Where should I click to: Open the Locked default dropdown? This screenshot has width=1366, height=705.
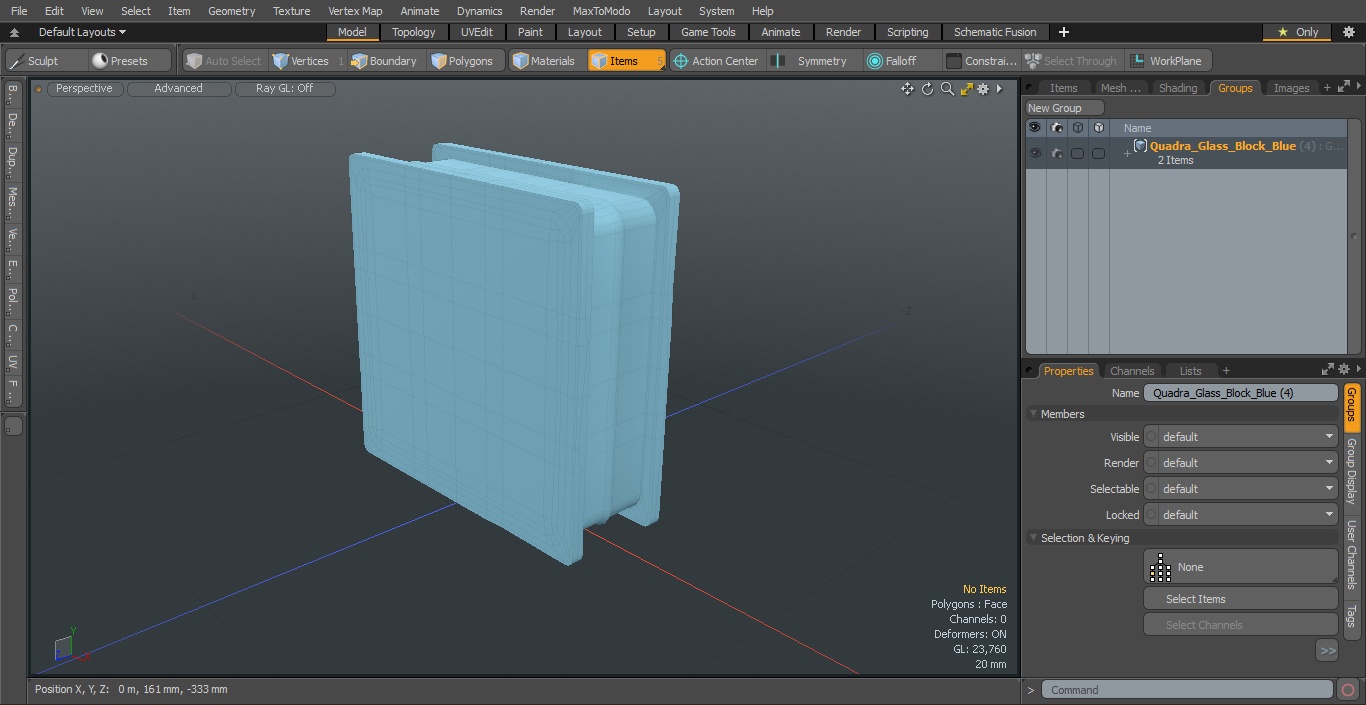pos(1240,515)
